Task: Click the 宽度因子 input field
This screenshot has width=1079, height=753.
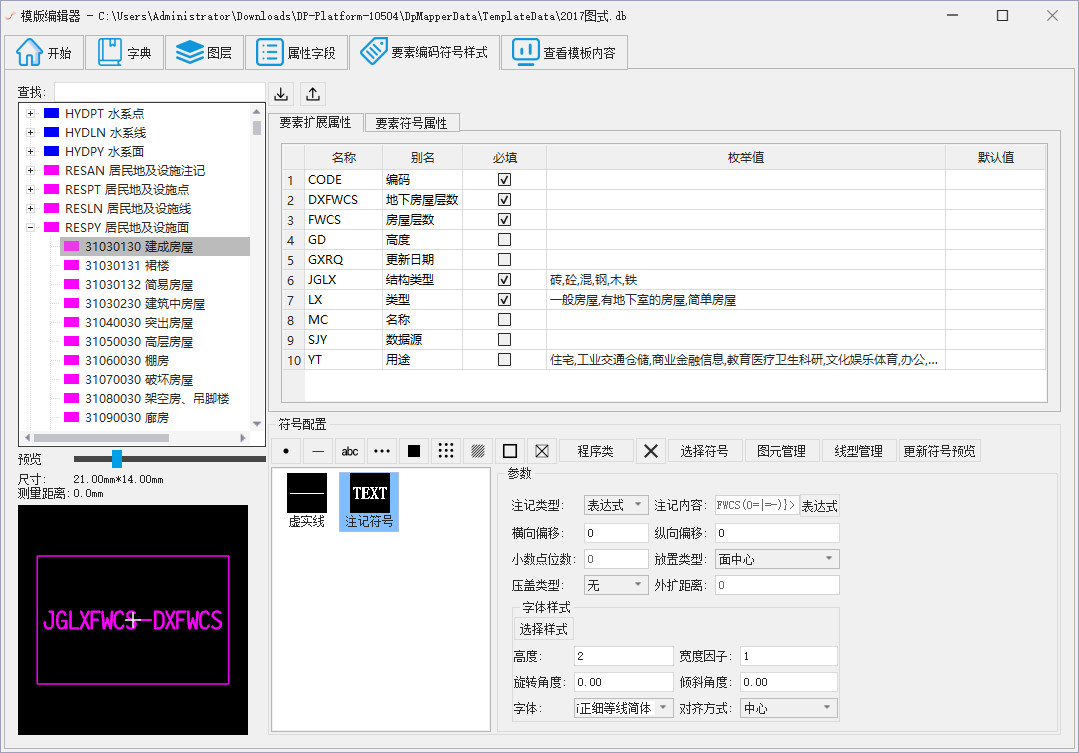Action: point(789,656)
